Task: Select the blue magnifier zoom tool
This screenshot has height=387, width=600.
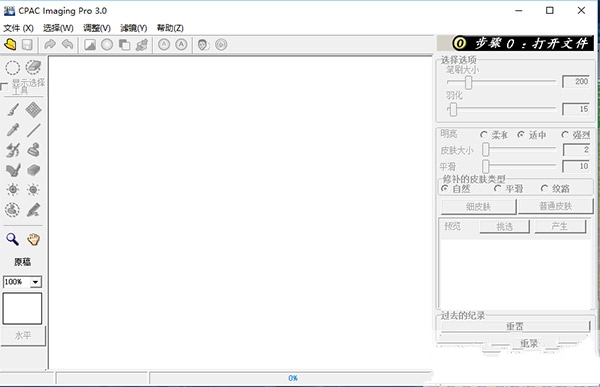Action: [x=13, y=239]
